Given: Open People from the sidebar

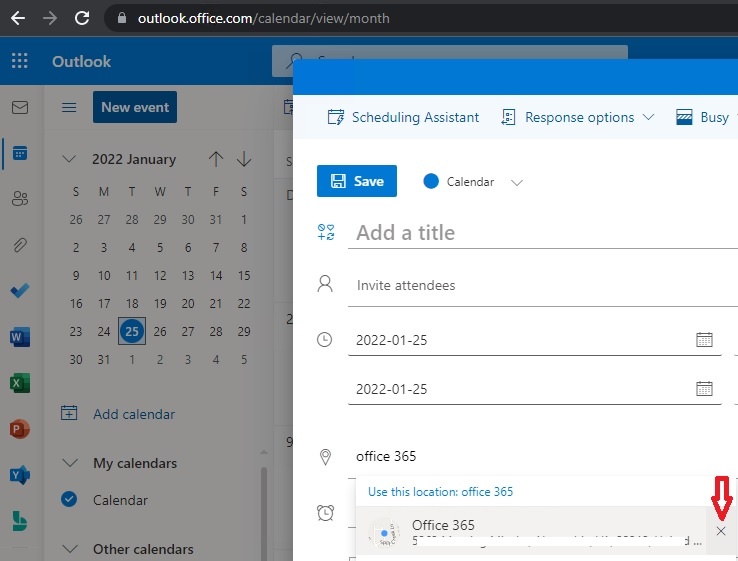Looking at the screenshot, I should [x=20, y=199].
